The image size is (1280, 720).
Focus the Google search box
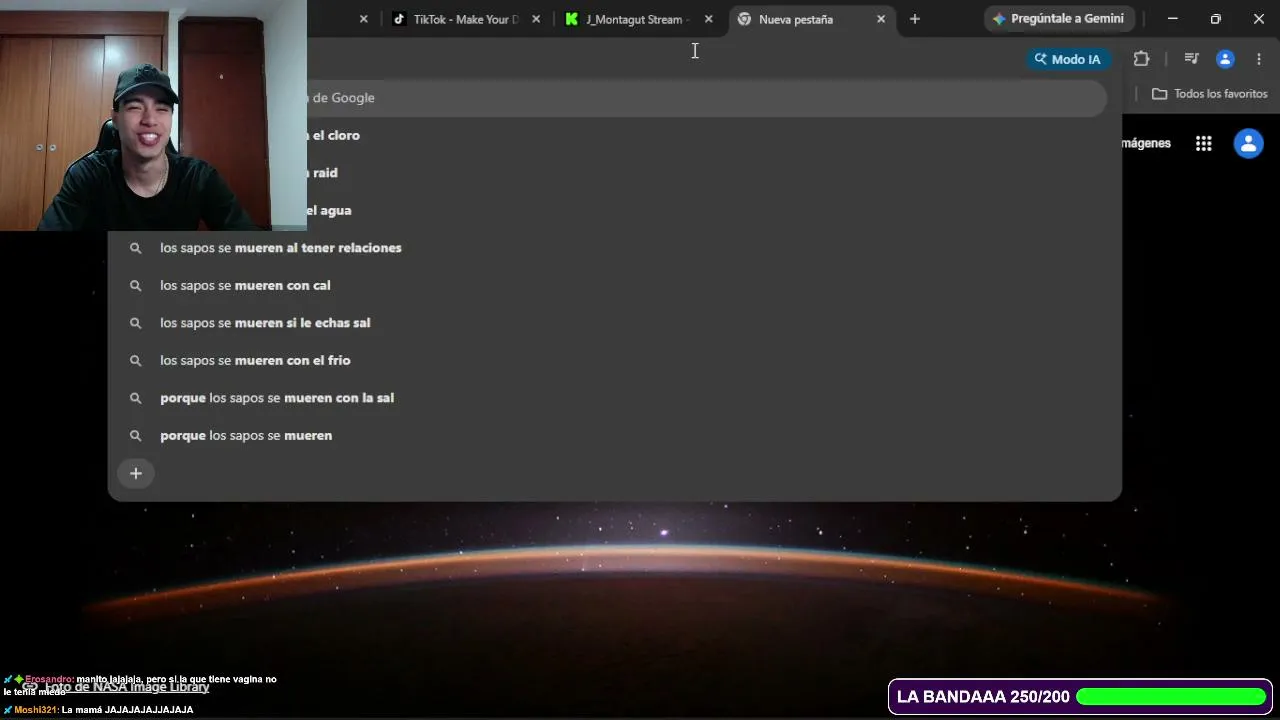tap(706, 98)
